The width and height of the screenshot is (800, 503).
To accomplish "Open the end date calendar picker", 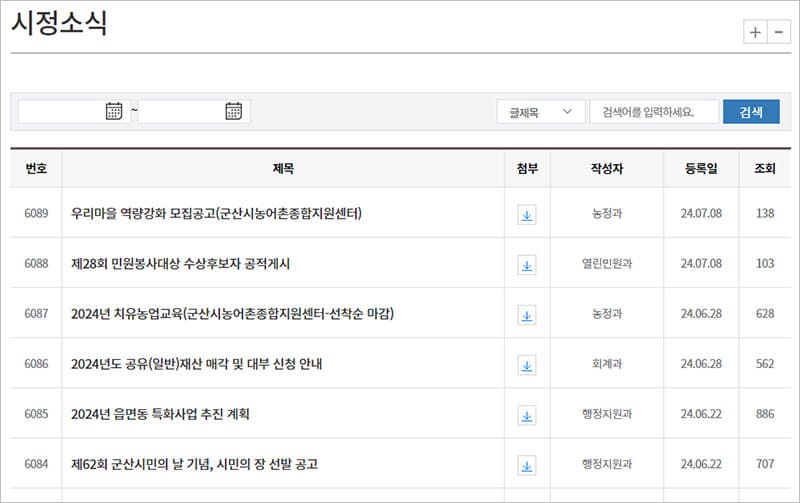I will tap(234, 111).
